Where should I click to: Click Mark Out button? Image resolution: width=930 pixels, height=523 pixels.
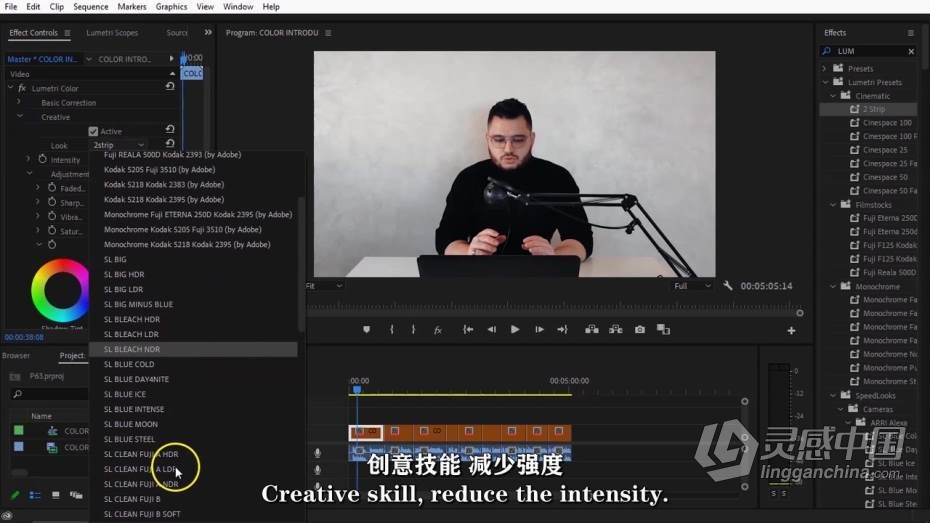[x=413, y=330]
